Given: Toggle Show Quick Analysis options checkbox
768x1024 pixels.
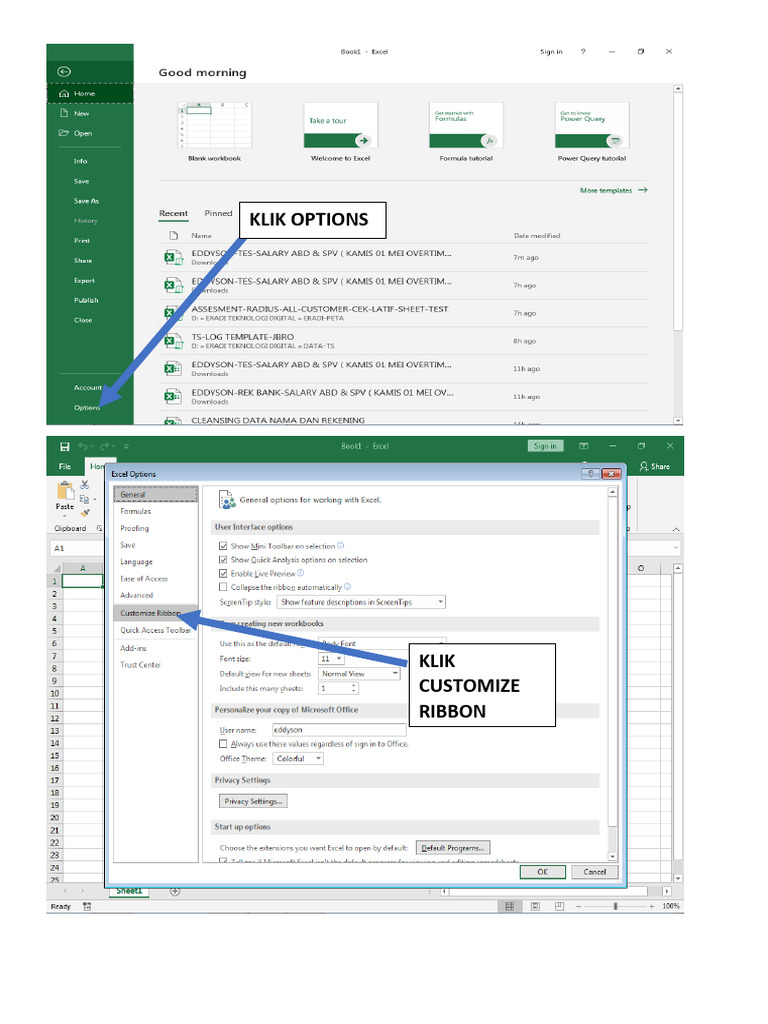Looking at the screenshot, I should coord(223,560).
